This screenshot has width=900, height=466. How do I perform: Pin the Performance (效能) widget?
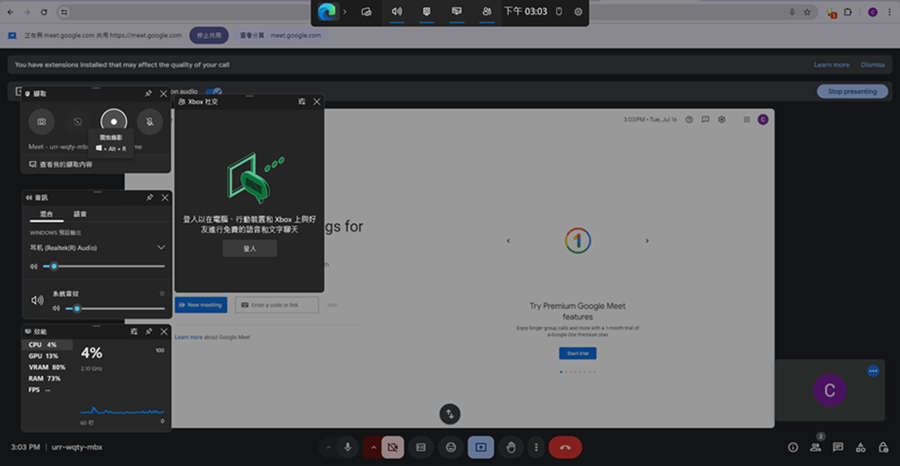149,332
